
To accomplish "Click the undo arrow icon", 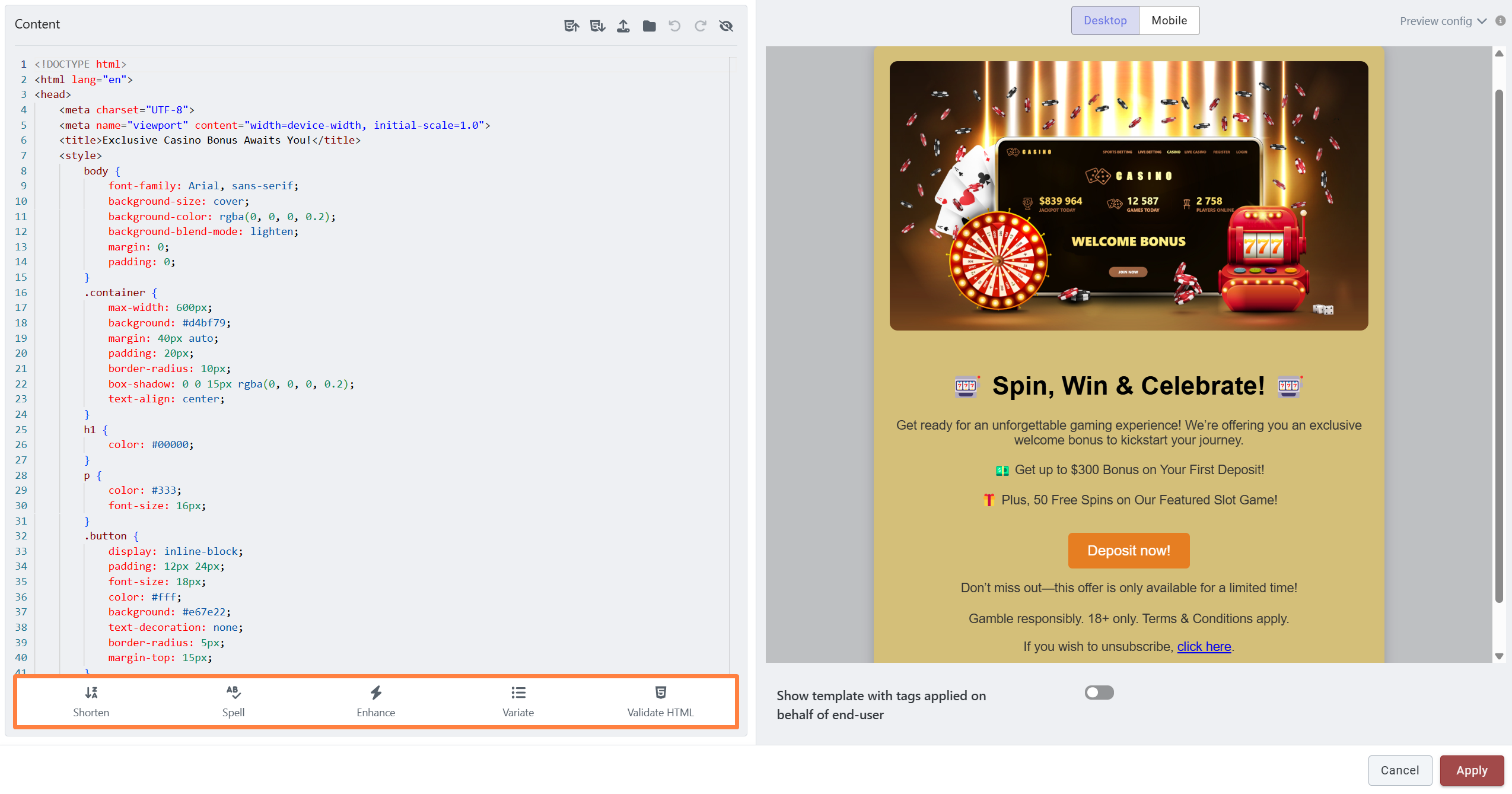I will point(674,26).
